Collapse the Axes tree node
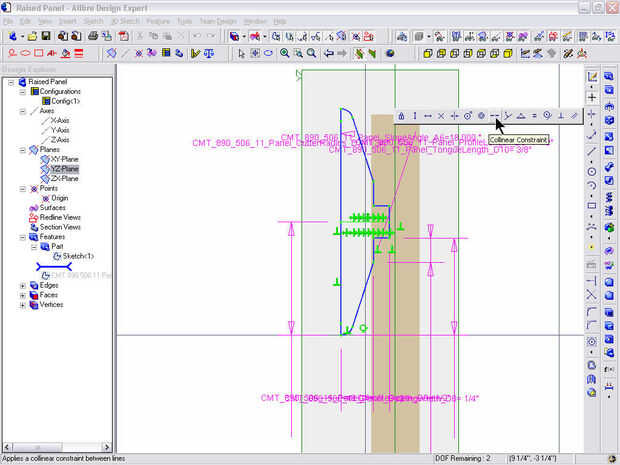Screen dimensions: 620x465 [23, 111]
